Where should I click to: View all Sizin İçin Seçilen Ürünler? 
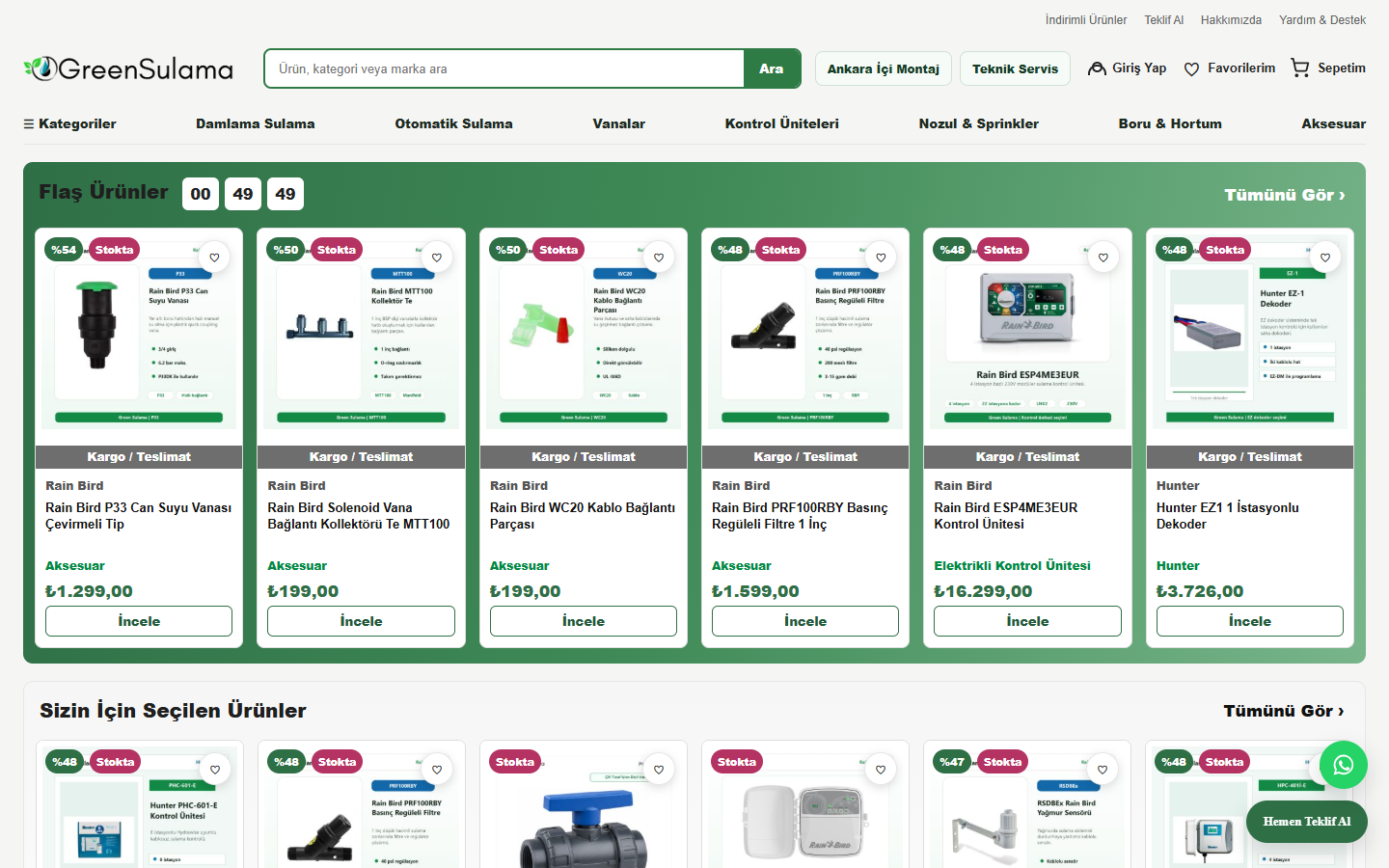[x=1284, y=711]
